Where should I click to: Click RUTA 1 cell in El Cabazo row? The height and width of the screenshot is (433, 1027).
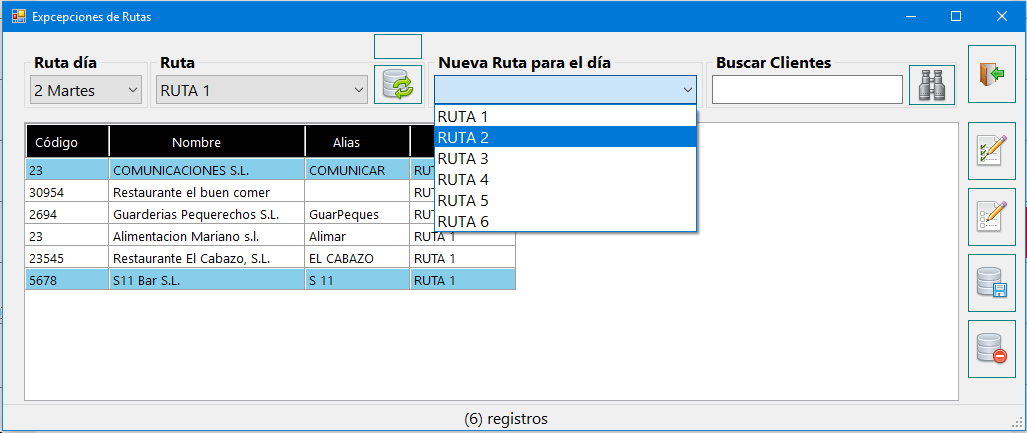point(462,258)
